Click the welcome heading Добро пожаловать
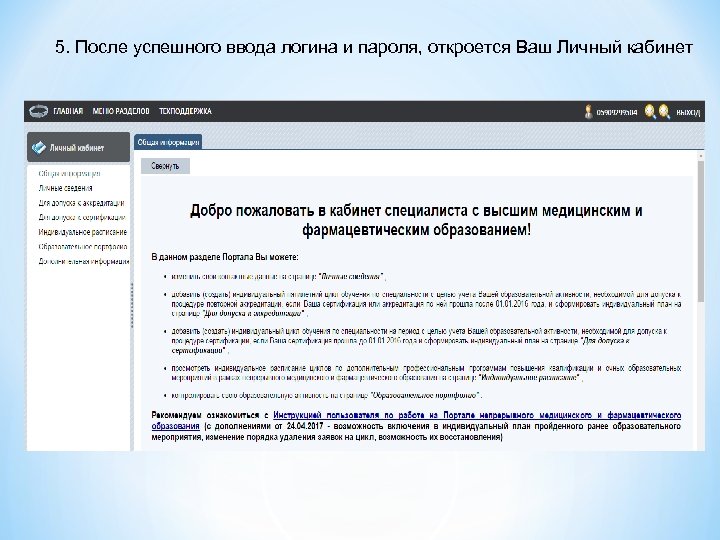Screen dimensions: 720x540 click(416, 220)
